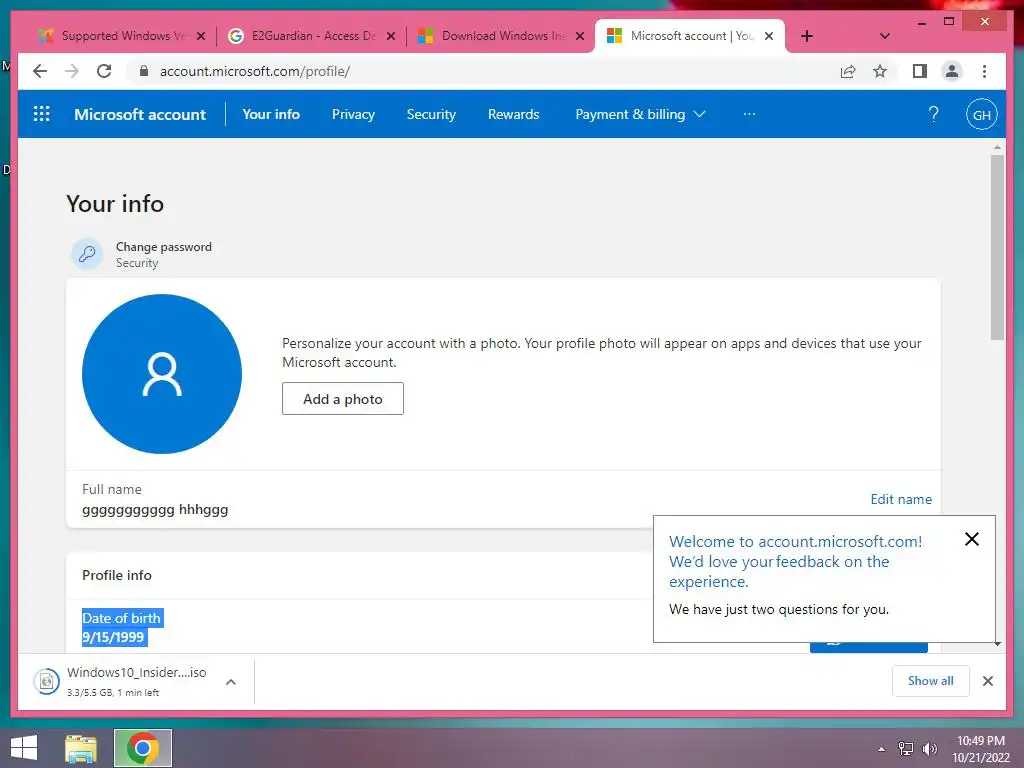Screen dimensions: 1024x768
Task: Click the Change password link
Action: tap(163, 247)
